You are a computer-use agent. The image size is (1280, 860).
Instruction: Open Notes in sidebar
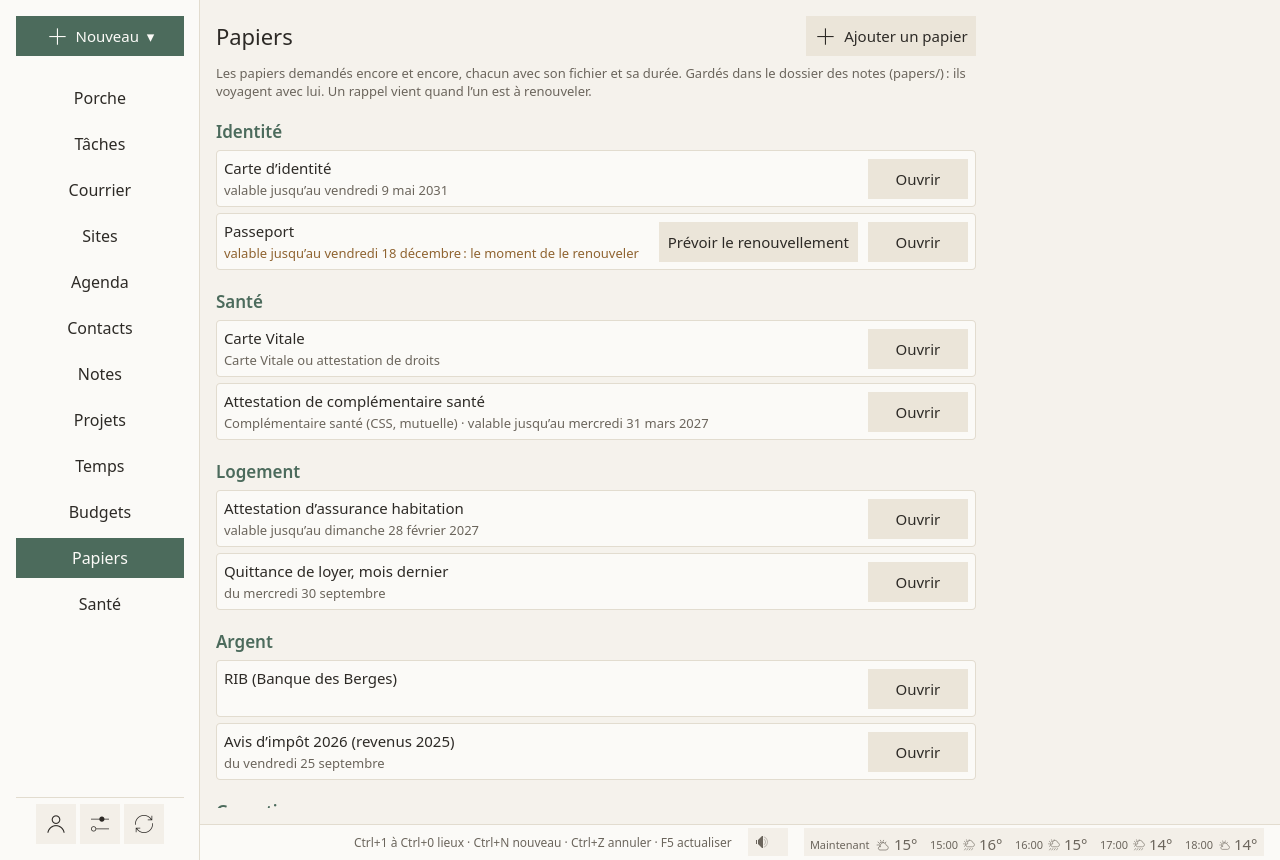[100, 374]
